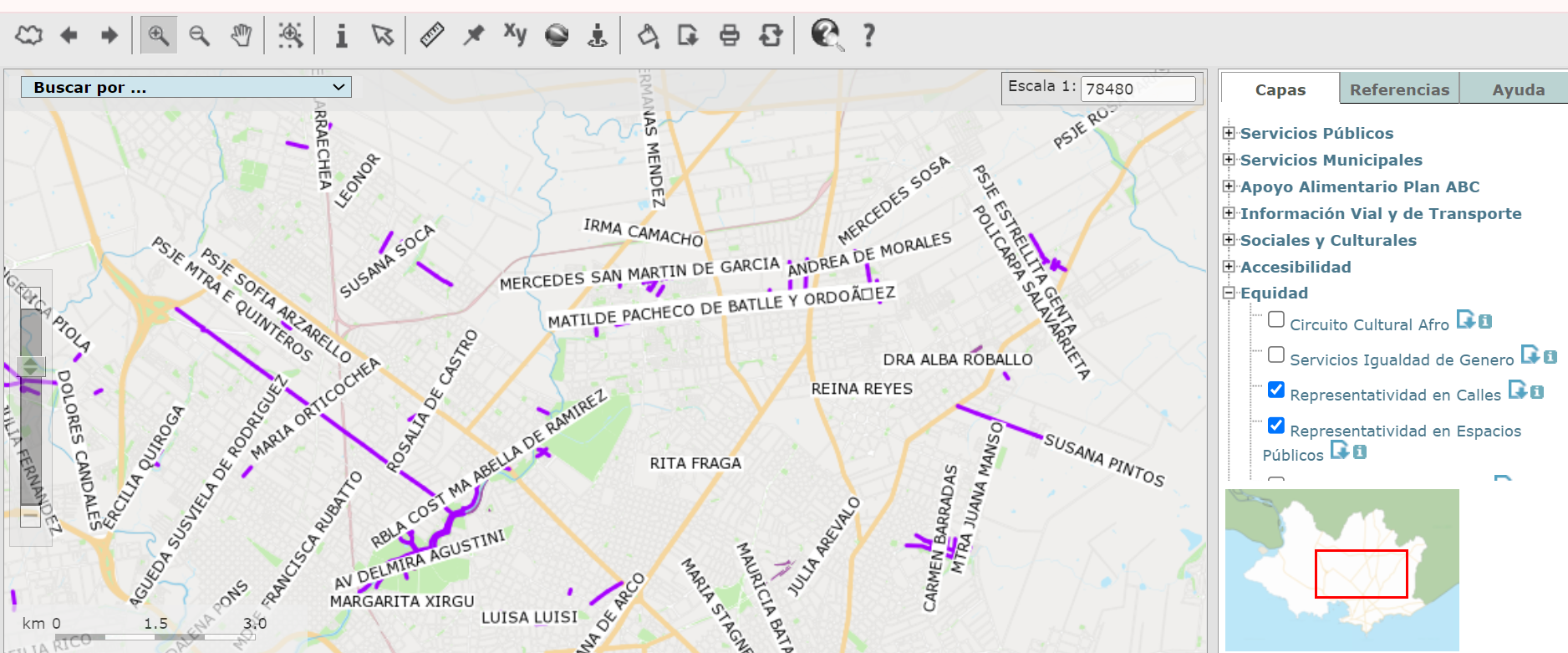Click the refresh map icon
1568x653 pixels.
[771, 35]
